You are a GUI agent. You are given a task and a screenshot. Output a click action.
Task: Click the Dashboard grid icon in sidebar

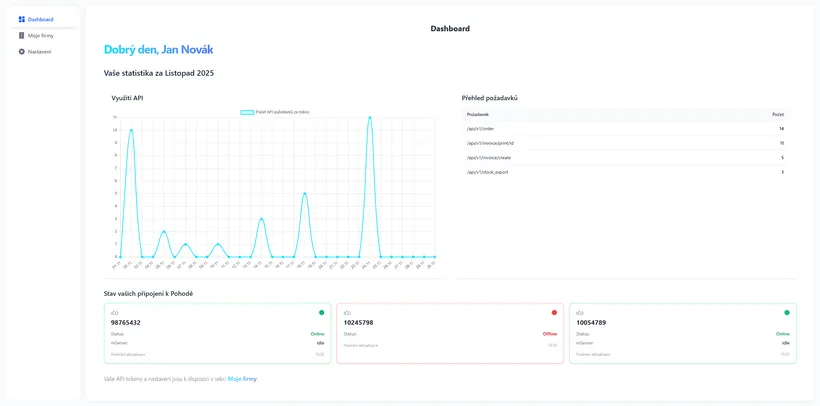click(22, 19)
